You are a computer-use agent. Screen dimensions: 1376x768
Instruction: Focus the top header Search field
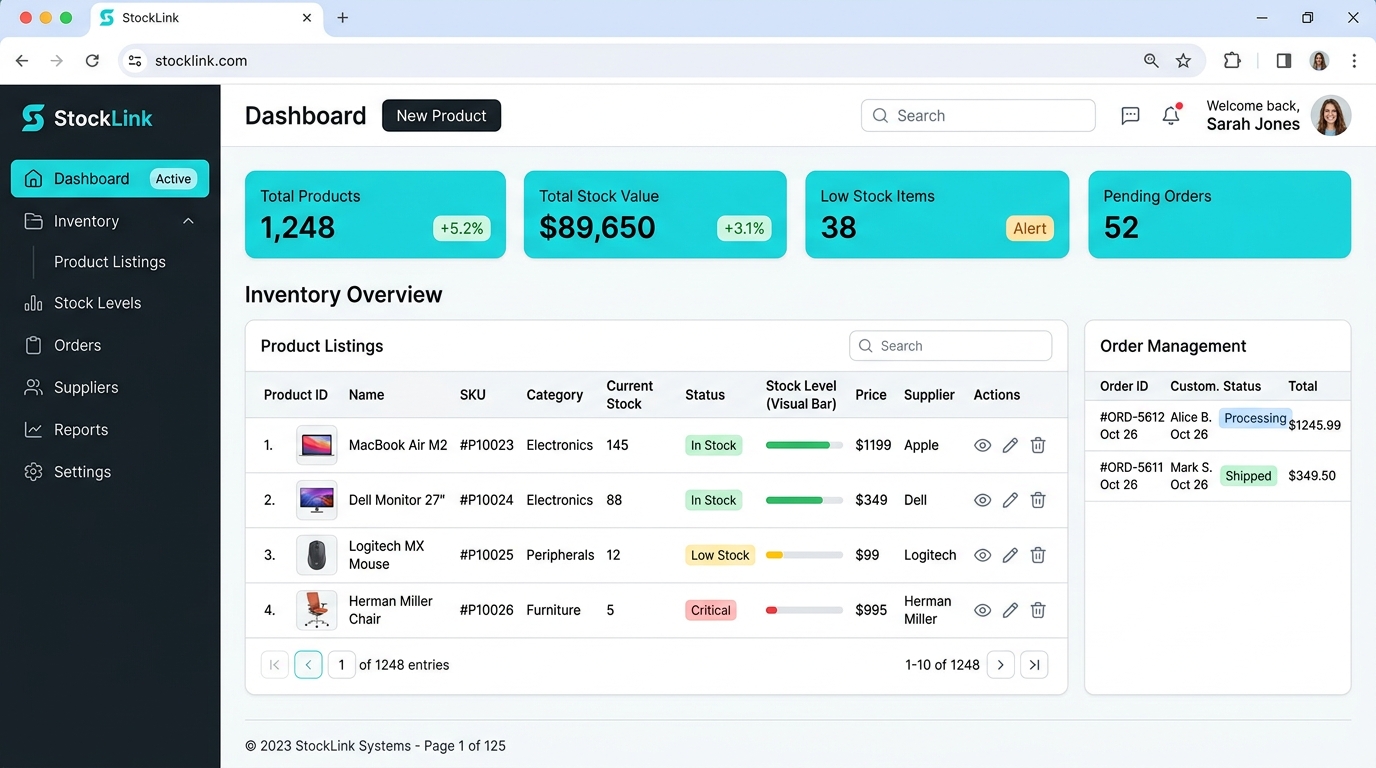pyautogui.click(x=978, y=116)
